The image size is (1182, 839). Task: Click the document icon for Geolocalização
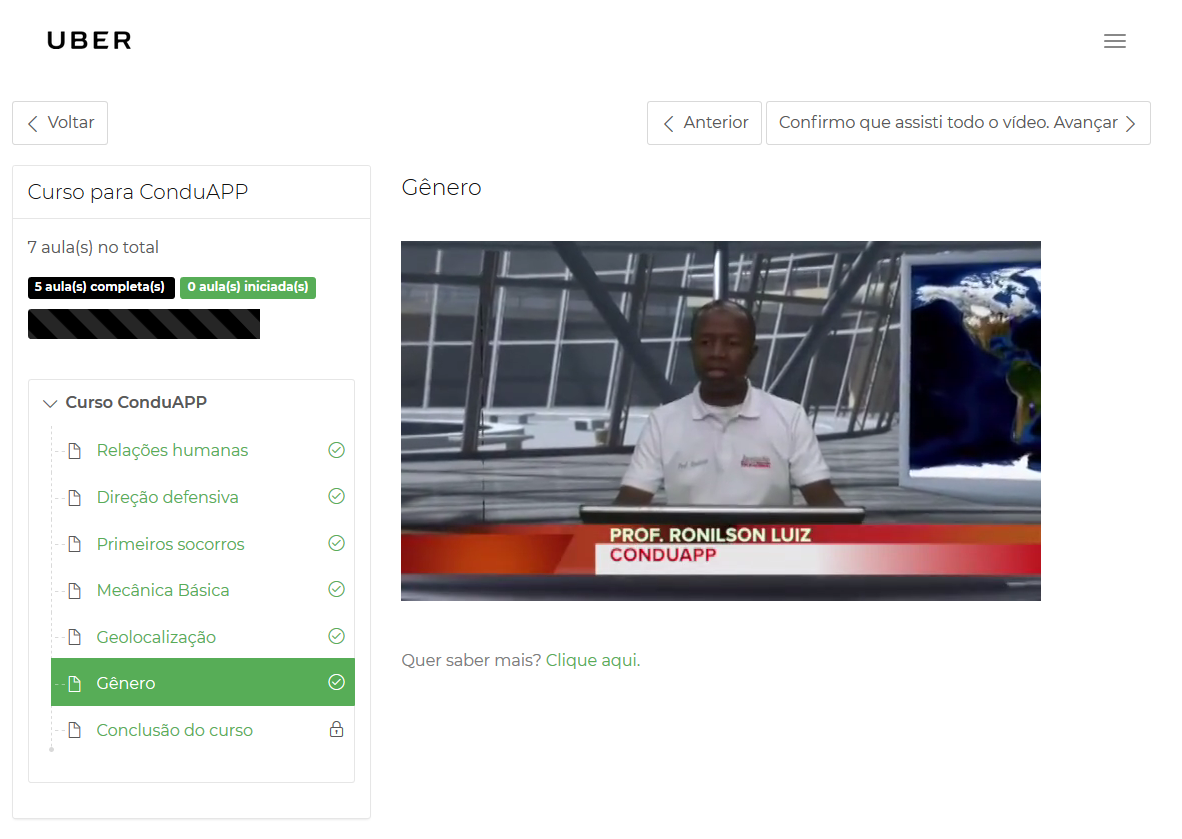coord(75,638)
